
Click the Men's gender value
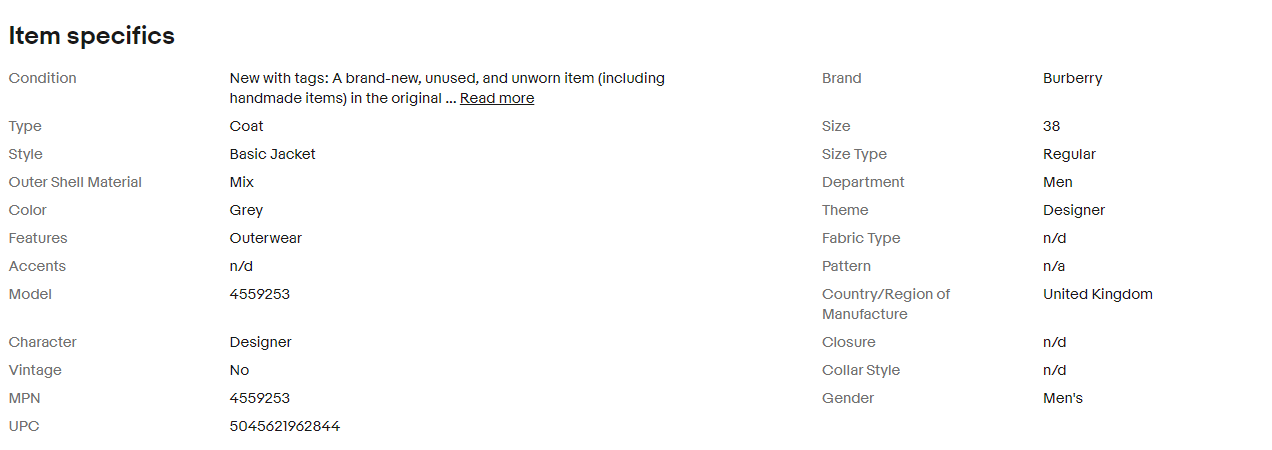coord(1063,398)
